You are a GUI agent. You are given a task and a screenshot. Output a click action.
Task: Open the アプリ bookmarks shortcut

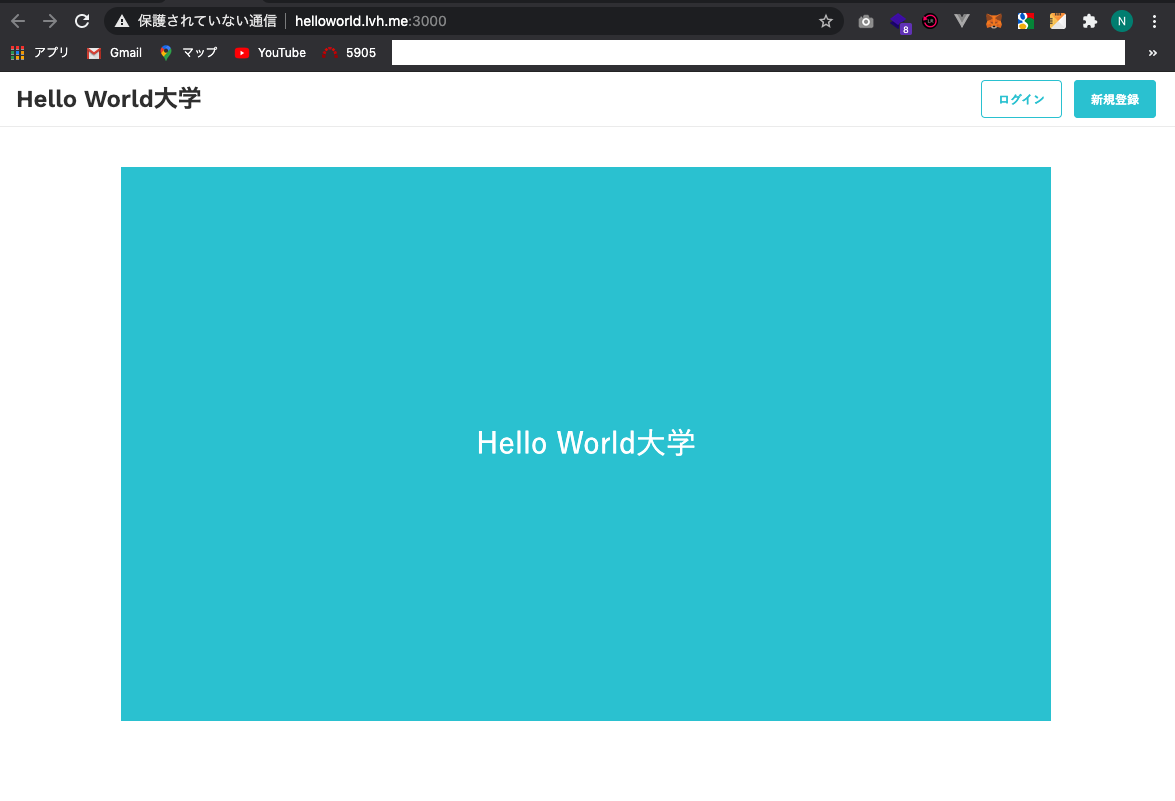(40, 53)
